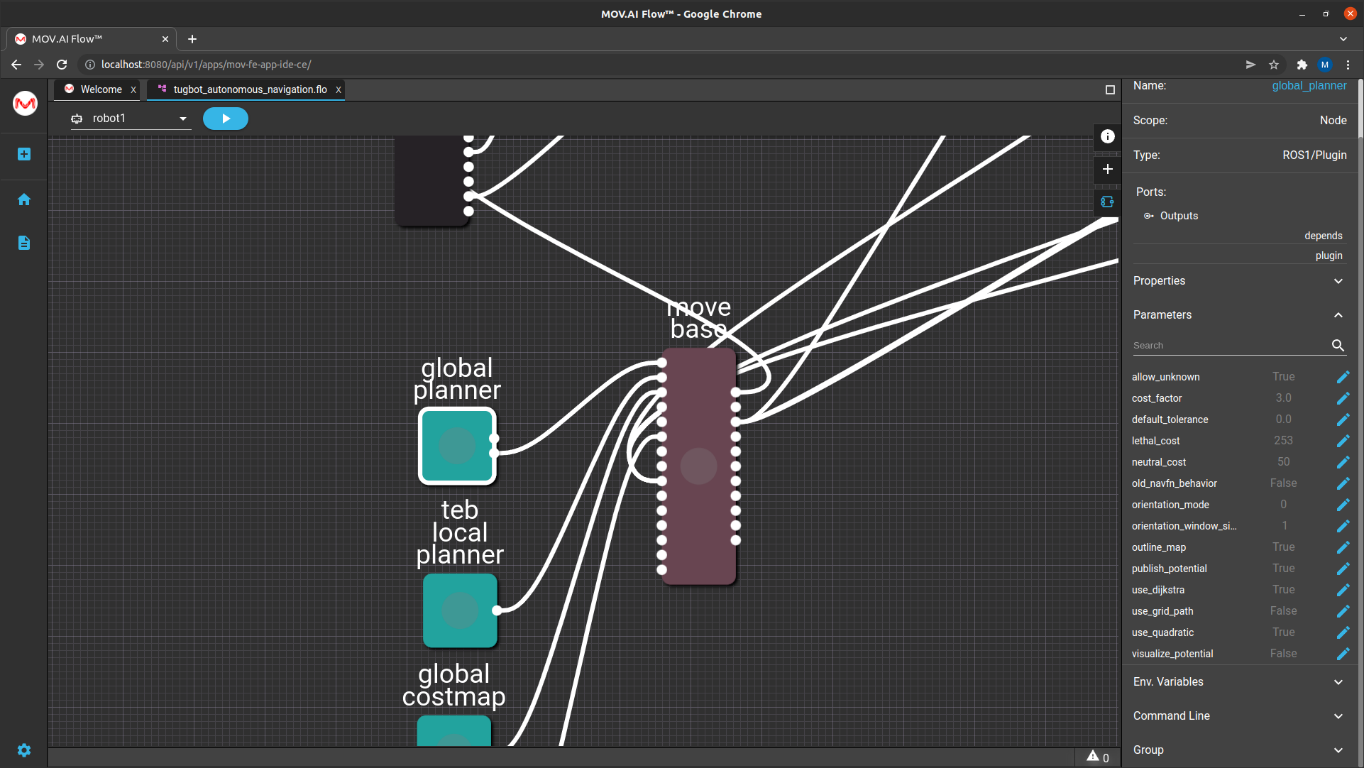The image size is (1364, 768).
Task: Expand the Group section
Action: (x=1239, y=750)
